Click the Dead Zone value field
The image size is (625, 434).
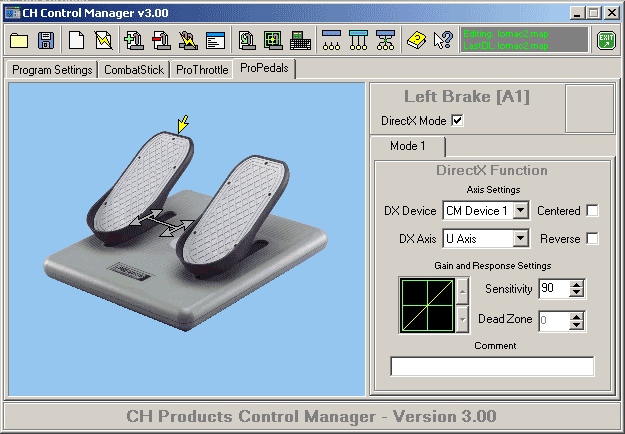tap(554, 321)
